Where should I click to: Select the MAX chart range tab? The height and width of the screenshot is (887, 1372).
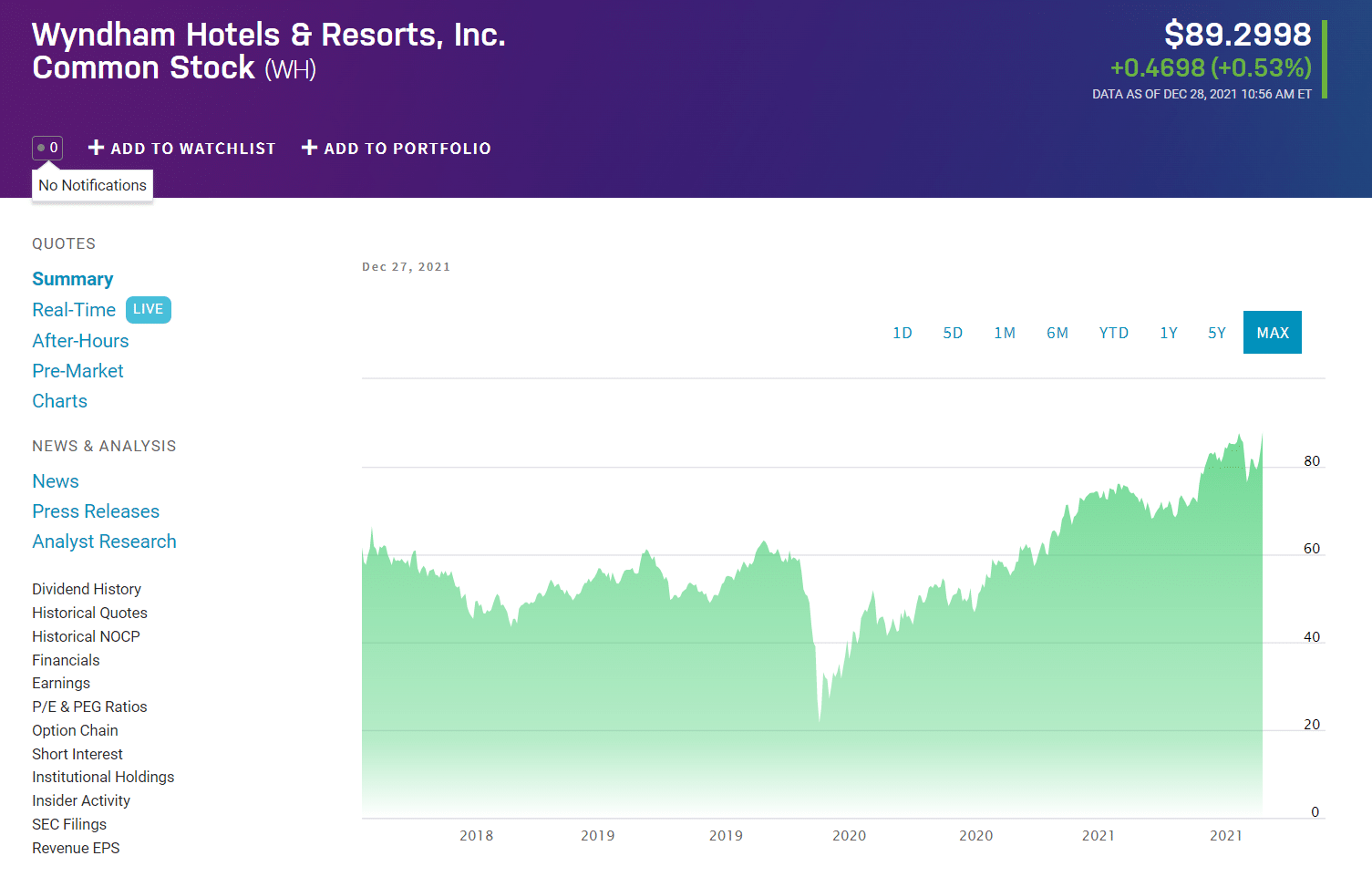pos(1273,333)
